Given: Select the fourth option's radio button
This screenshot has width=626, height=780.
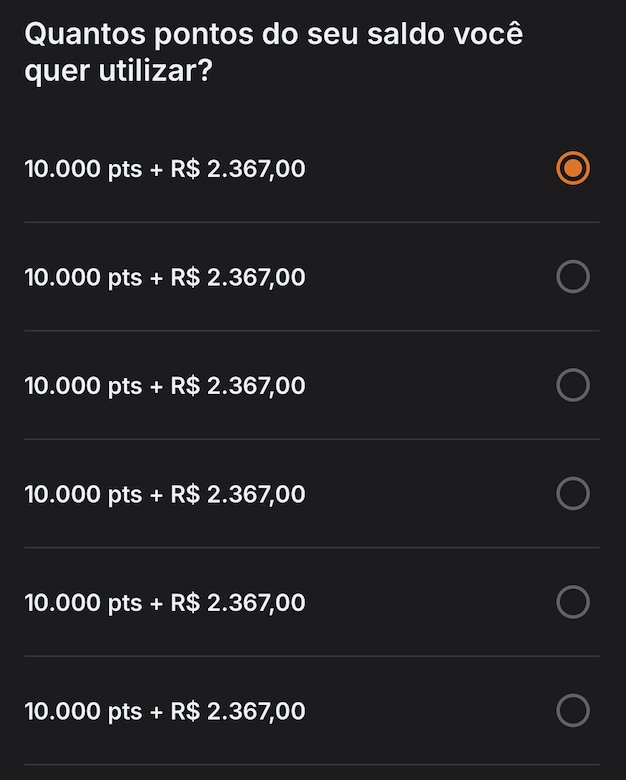Looking at the screenshot, I should coord(573,493).
